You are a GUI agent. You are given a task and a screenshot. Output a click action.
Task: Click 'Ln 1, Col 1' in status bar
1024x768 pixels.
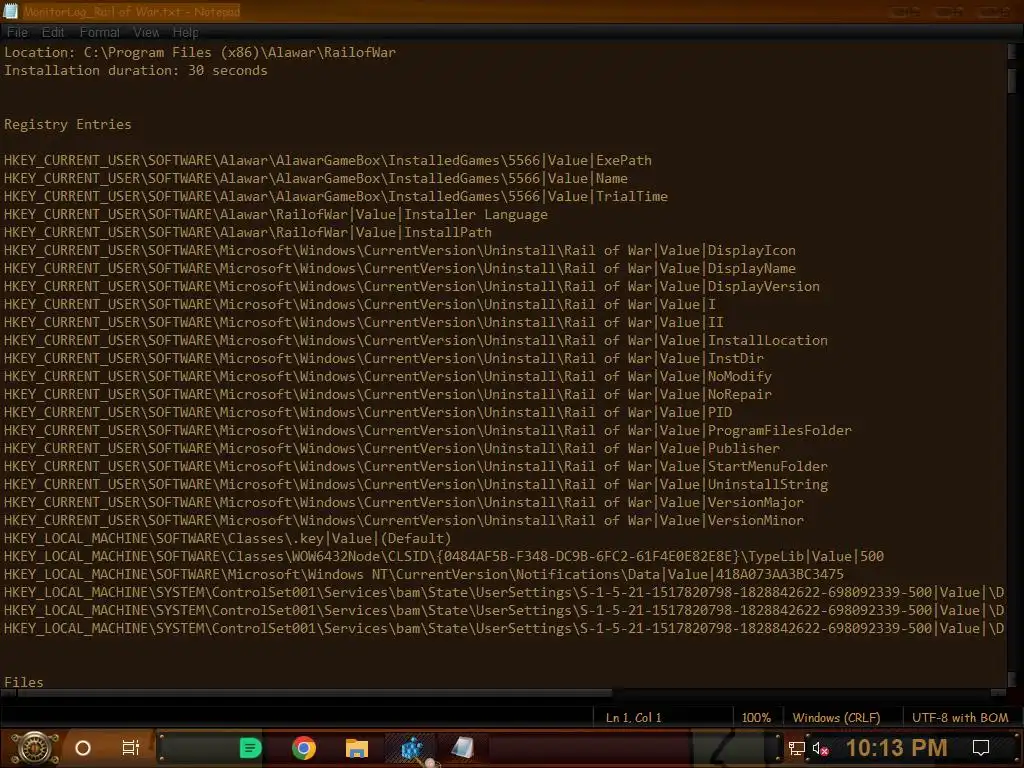tap(633, 718)
